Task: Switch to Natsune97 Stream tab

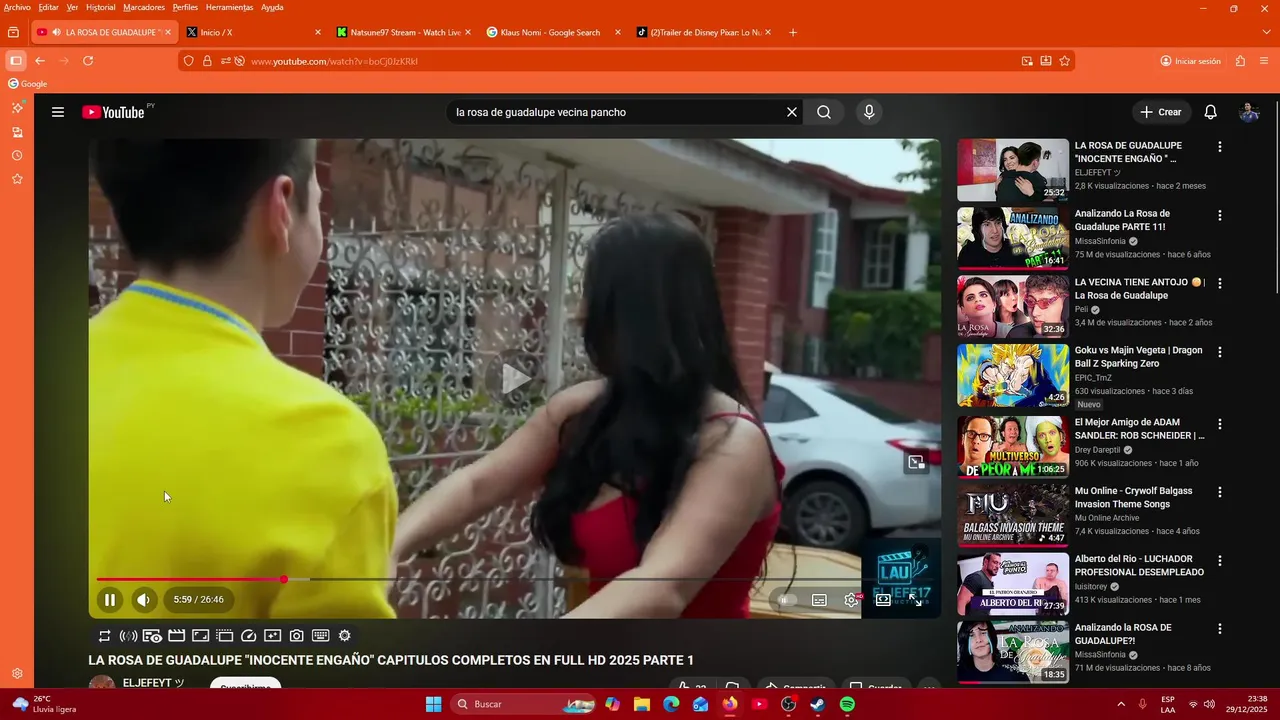Action: 405,32
